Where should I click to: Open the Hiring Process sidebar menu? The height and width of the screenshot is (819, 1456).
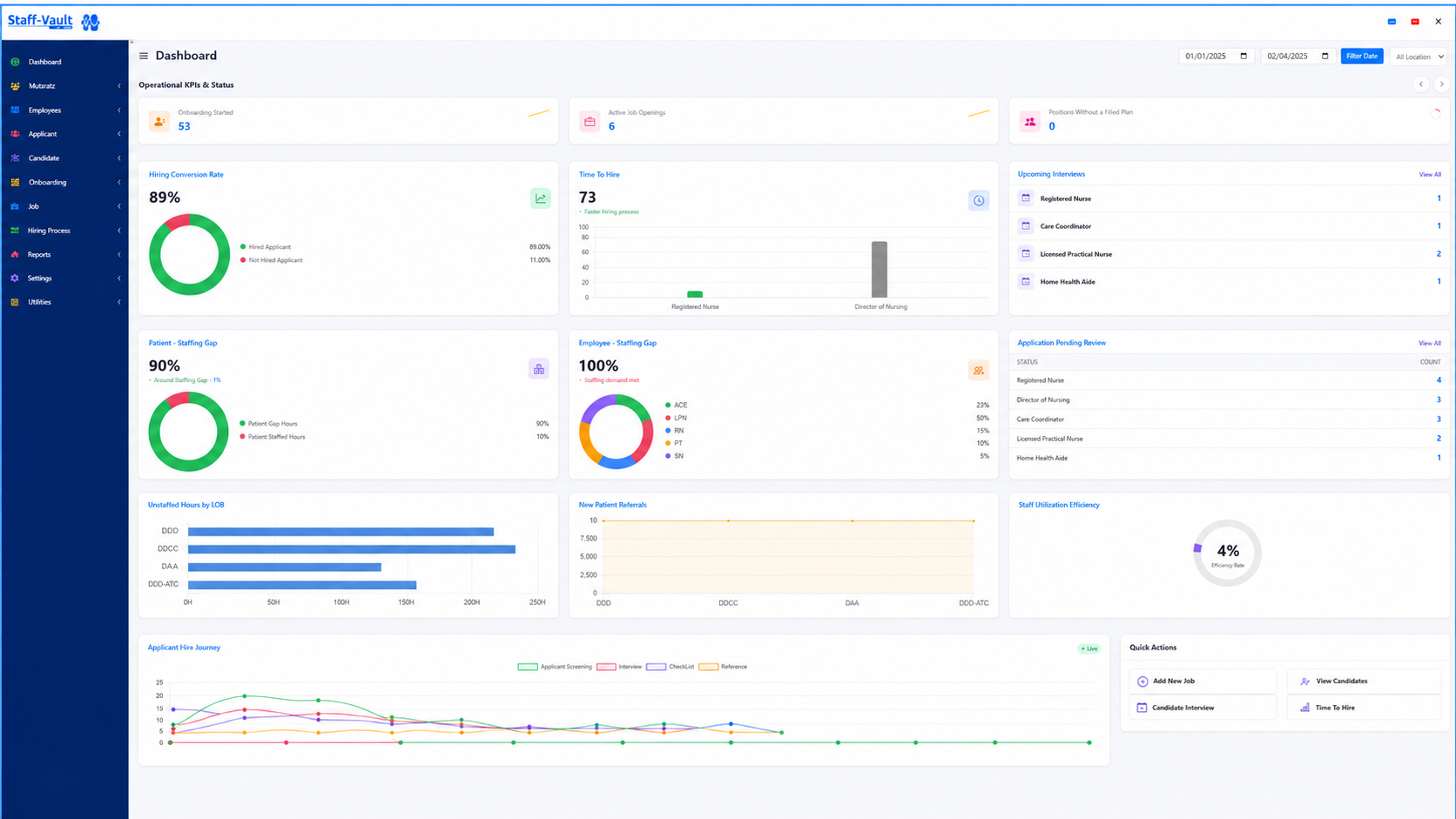pos(65,231)
